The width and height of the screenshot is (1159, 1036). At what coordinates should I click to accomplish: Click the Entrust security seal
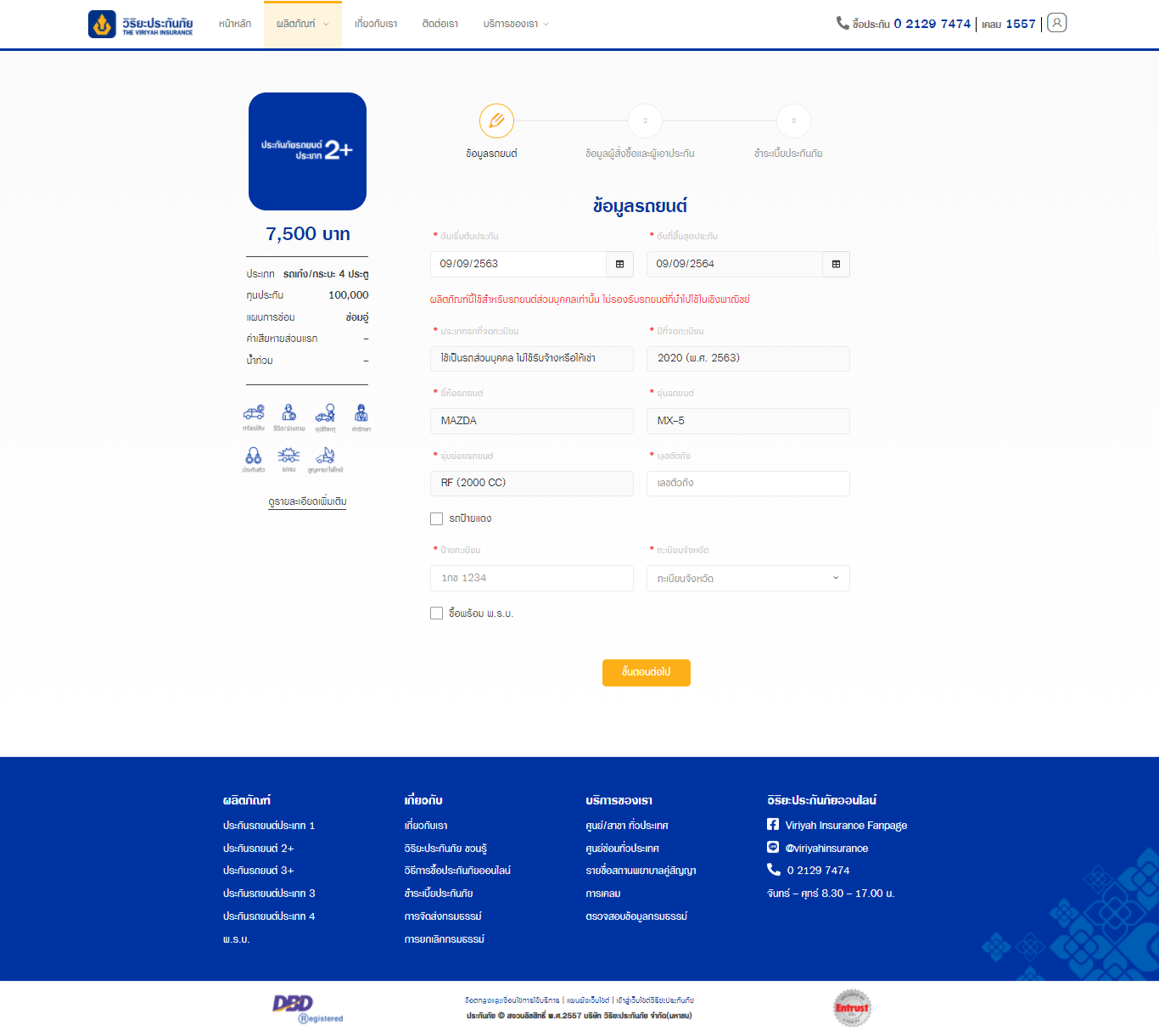852,1008
